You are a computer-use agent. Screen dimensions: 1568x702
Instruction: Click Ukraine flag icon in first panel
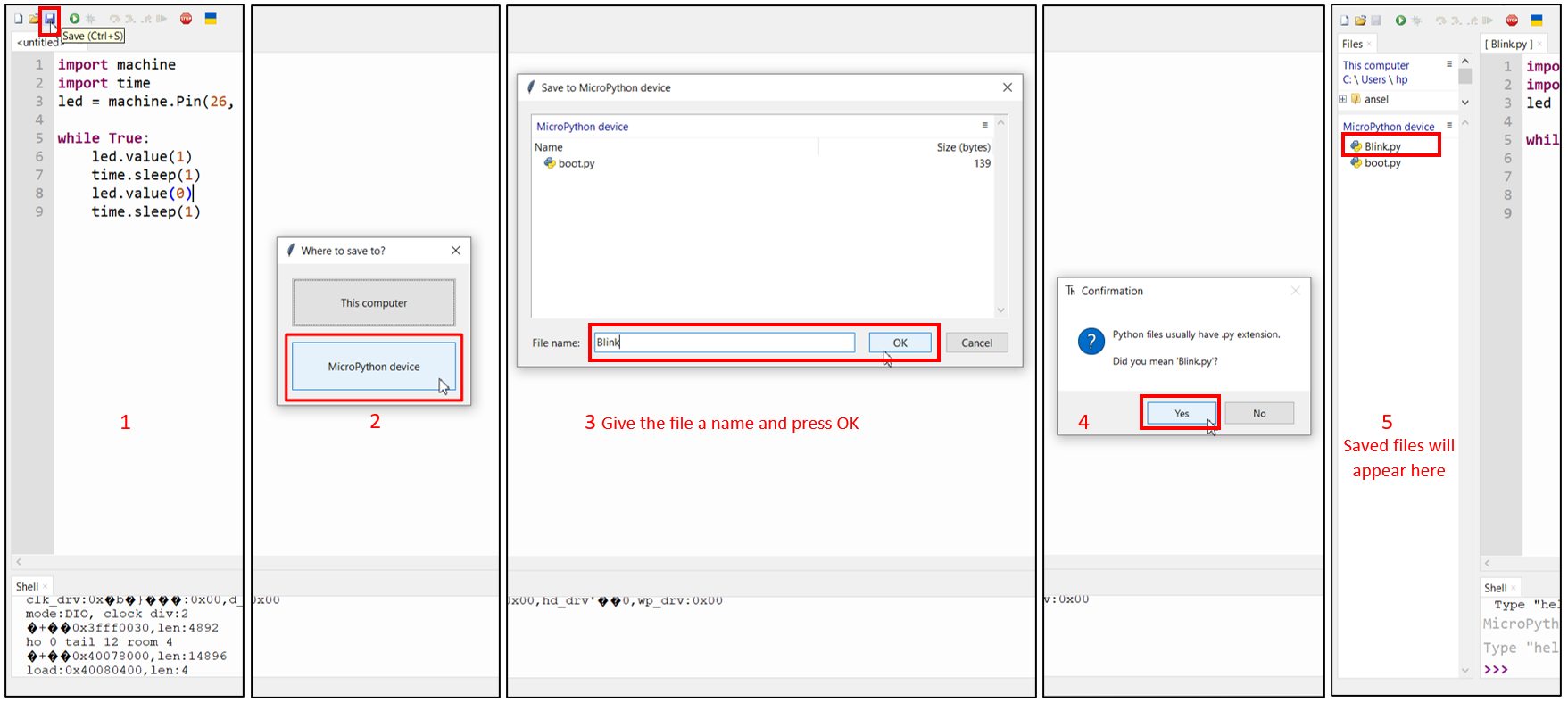click(211, 19)
